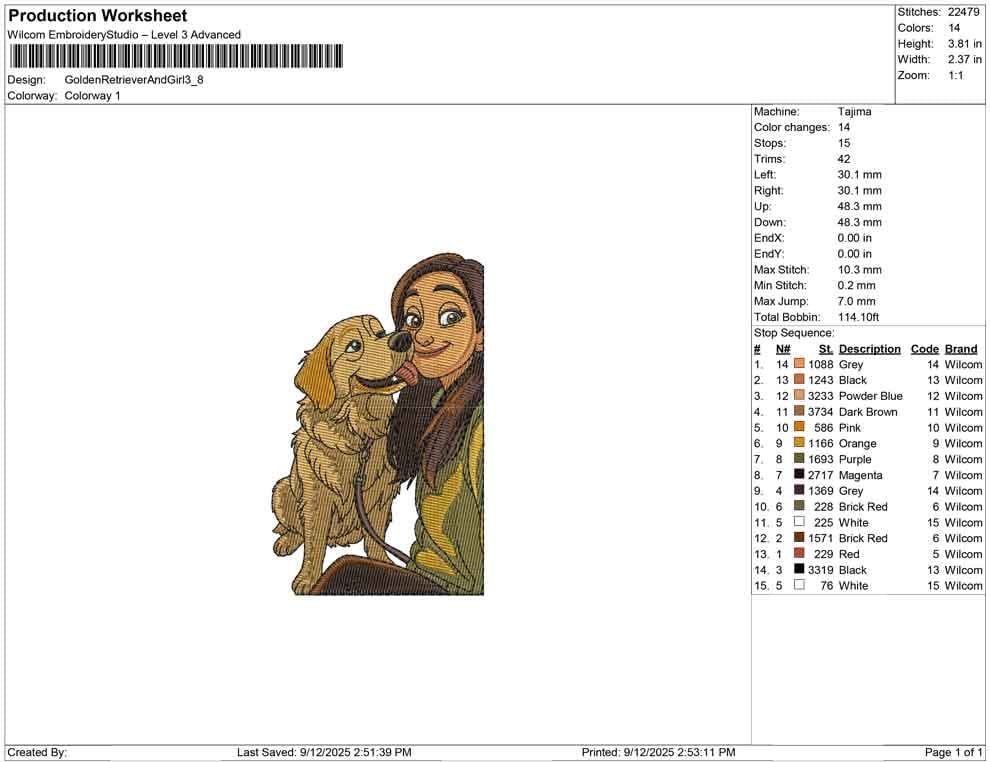Select the Powder Blue color swatch
990x762 pixels.
[x=799, y=395]
